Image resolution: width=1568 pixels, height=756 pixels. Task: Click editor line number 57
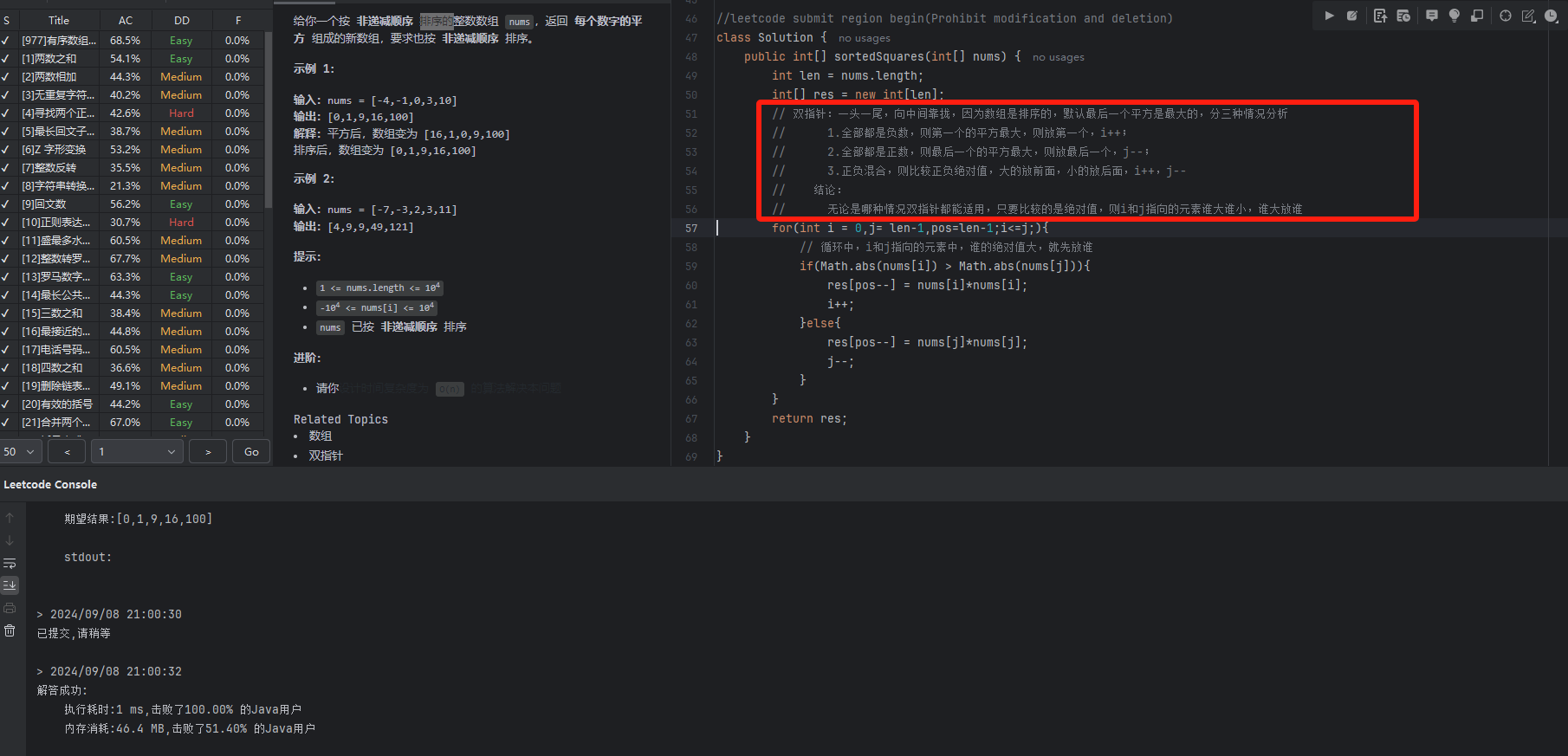click(x=691, y=228)
